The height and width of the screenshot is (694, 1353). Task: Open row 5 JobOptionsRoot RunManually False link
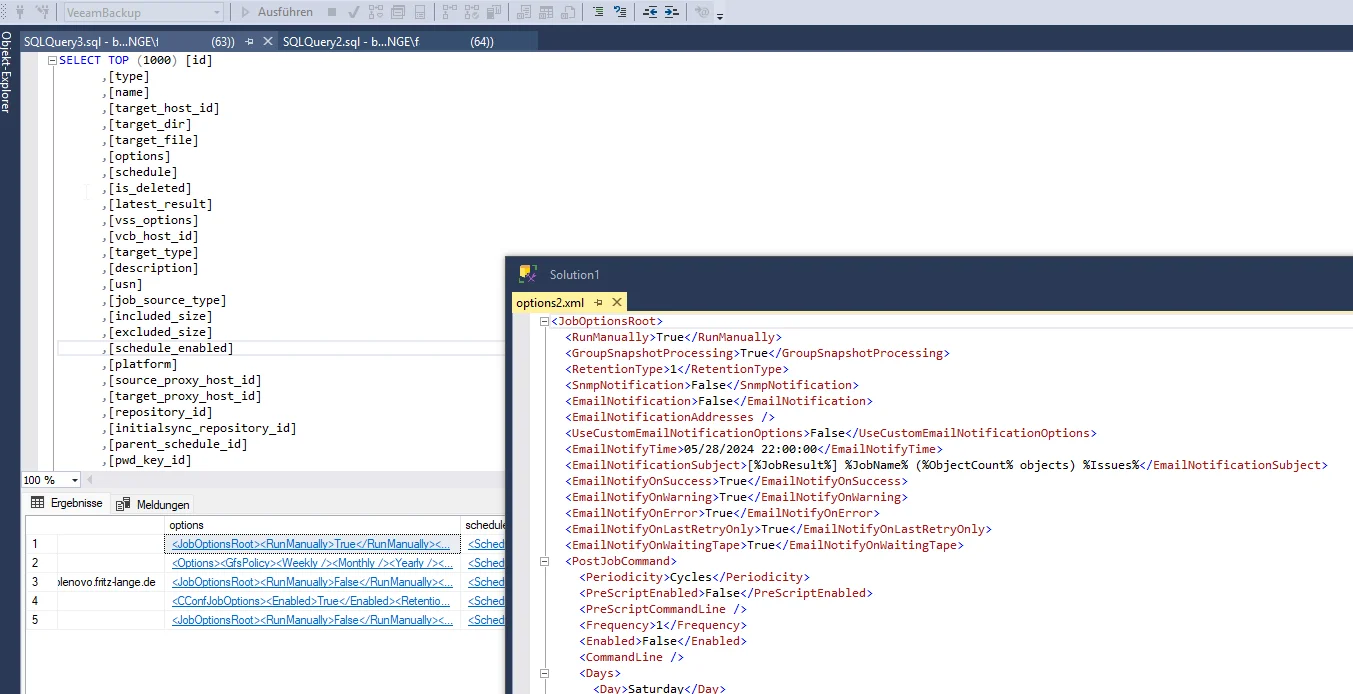pos(312,620)
